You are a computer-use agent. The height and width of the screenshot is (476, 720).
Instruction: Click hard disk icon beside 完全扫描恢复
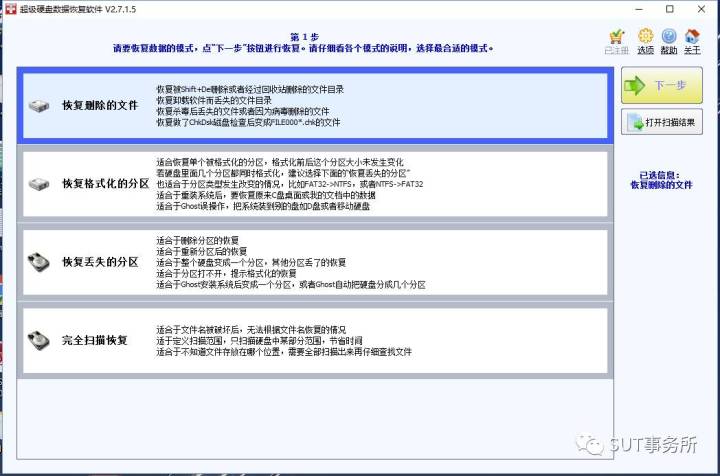point(39,341)
